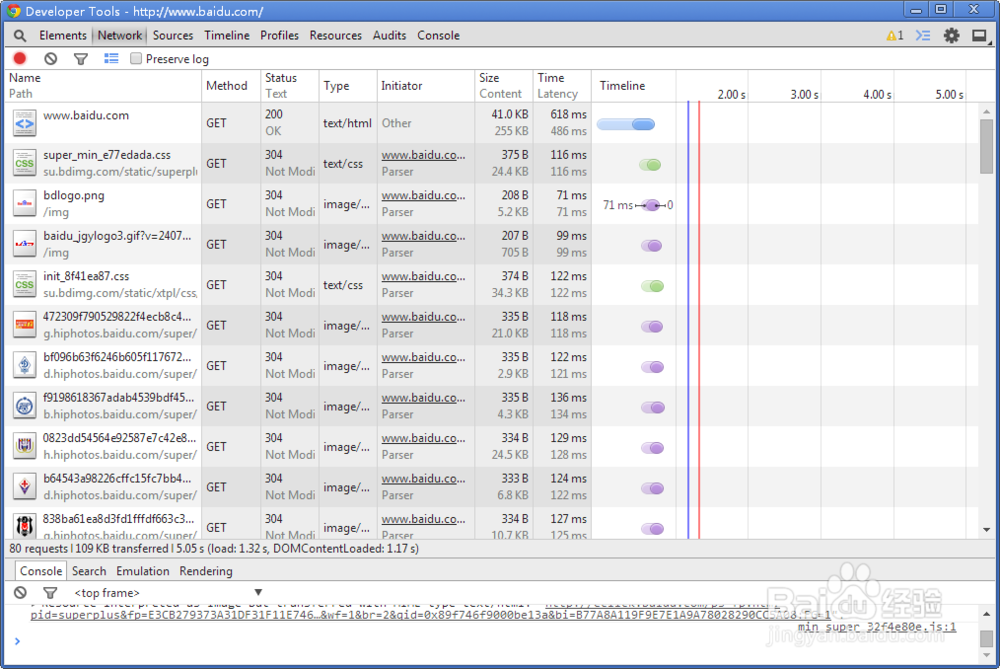
Task: Switch to the Elements tab
Action: point(62,36)
